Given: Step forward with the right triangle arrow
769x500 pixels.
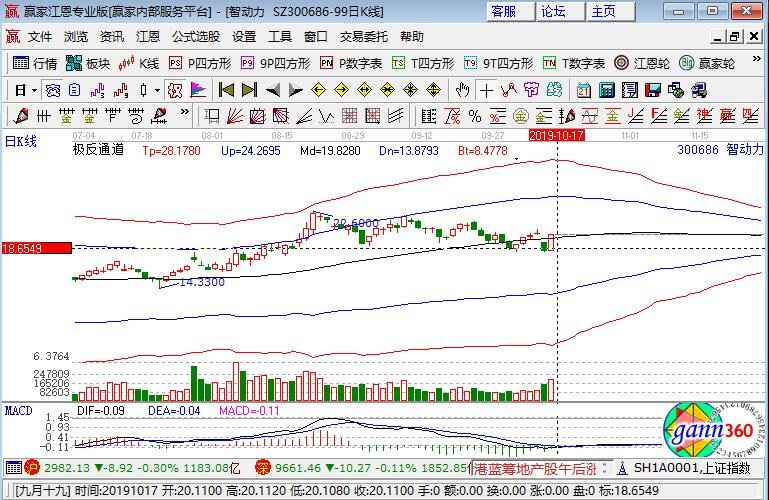Looking at the screenshot, I should [x=295, y=90].
